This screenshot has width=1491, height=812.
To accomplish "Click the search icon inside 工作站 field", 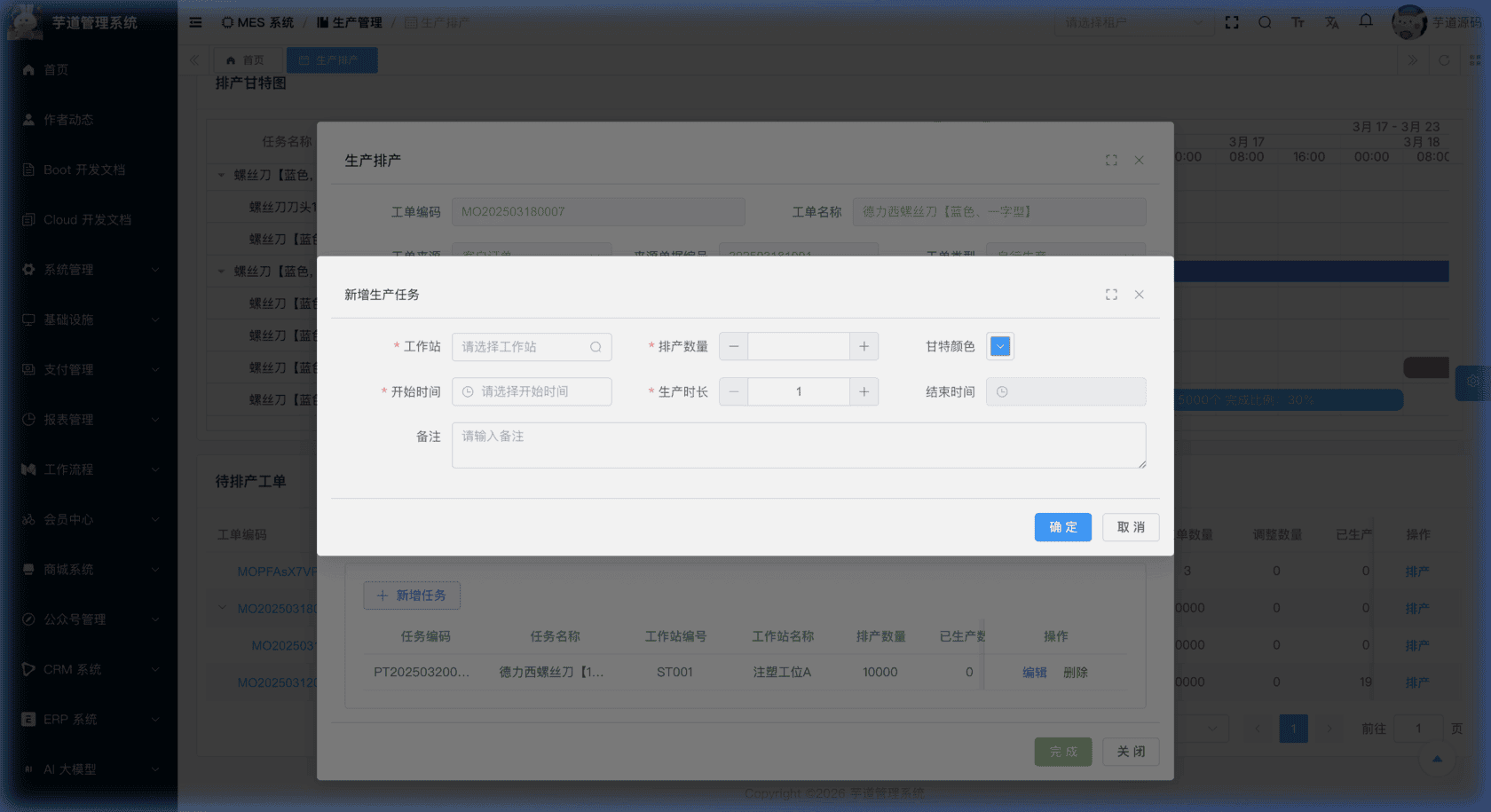I will (596, 347).
